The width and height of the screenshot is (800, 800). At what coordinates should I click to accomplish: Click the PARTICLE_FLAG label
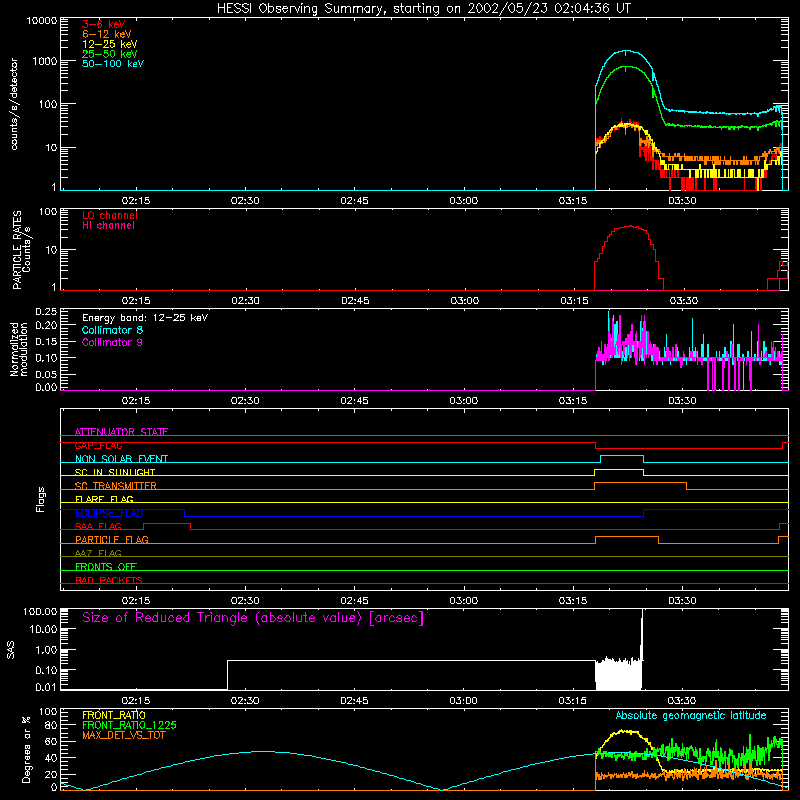click(x=112, y=540)
